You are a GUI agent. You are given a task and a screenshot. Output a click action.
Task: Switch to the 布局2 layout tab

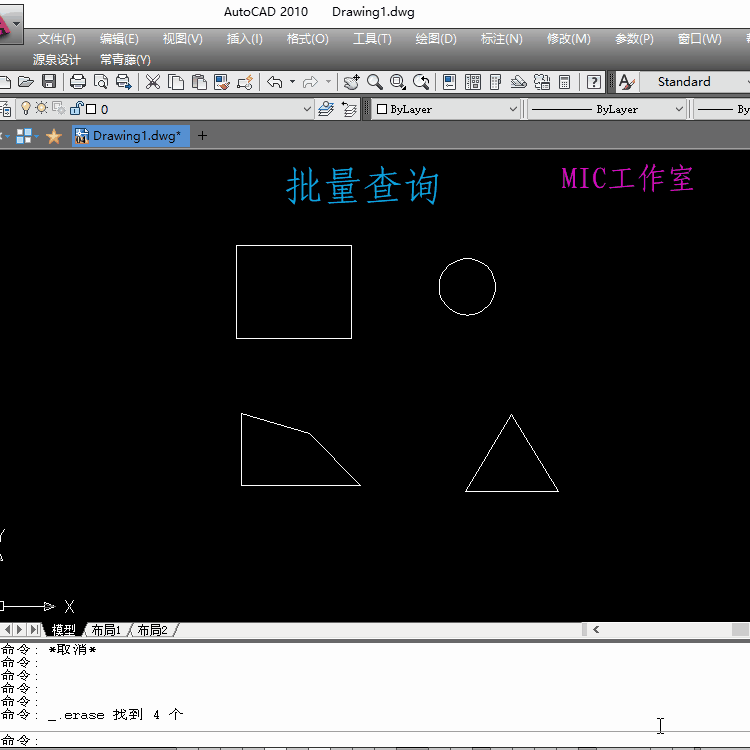click(152, 630)
